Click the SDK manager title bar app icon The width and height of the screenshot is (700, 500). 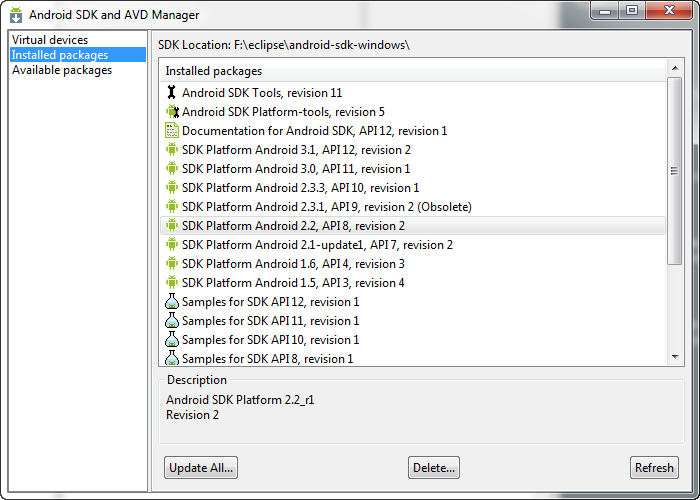16,15
